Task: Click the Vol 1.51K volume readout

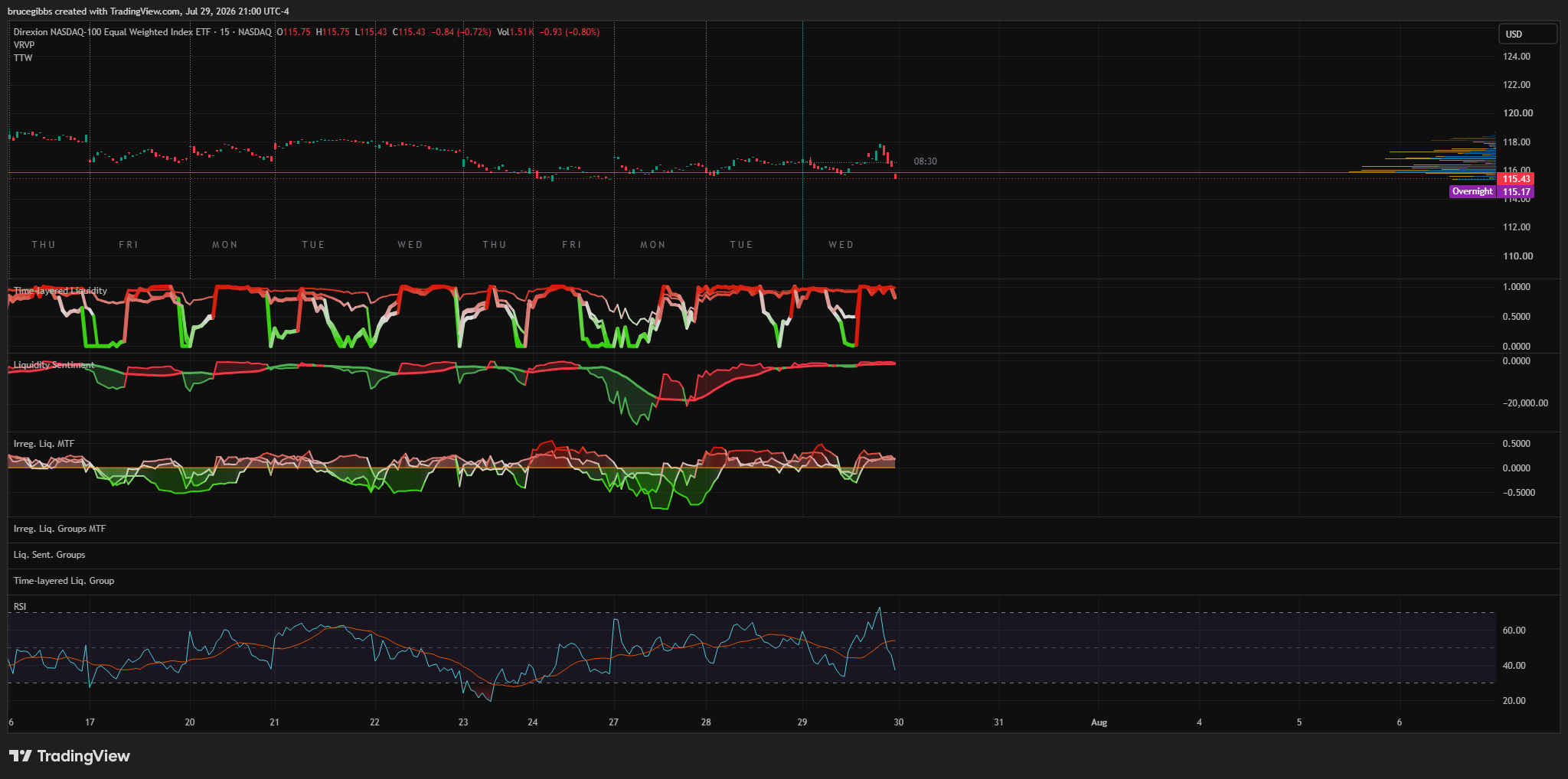Action: click(x=515, y=32)
